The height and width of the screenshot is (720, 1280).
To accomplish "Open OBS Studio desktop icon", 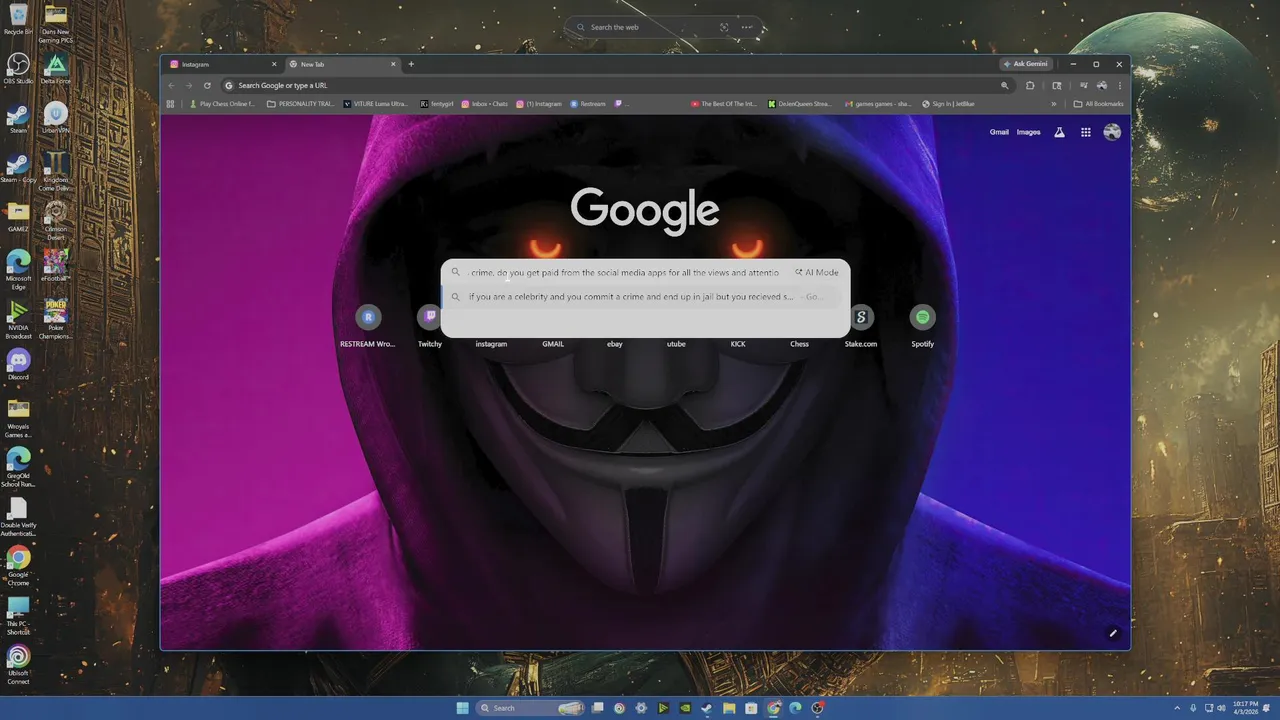I will pos(18,69).
